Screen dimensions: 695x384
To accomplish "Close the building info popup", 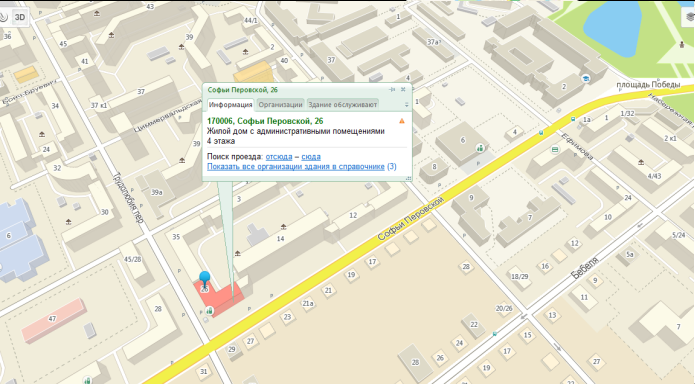I will (403, 90).
